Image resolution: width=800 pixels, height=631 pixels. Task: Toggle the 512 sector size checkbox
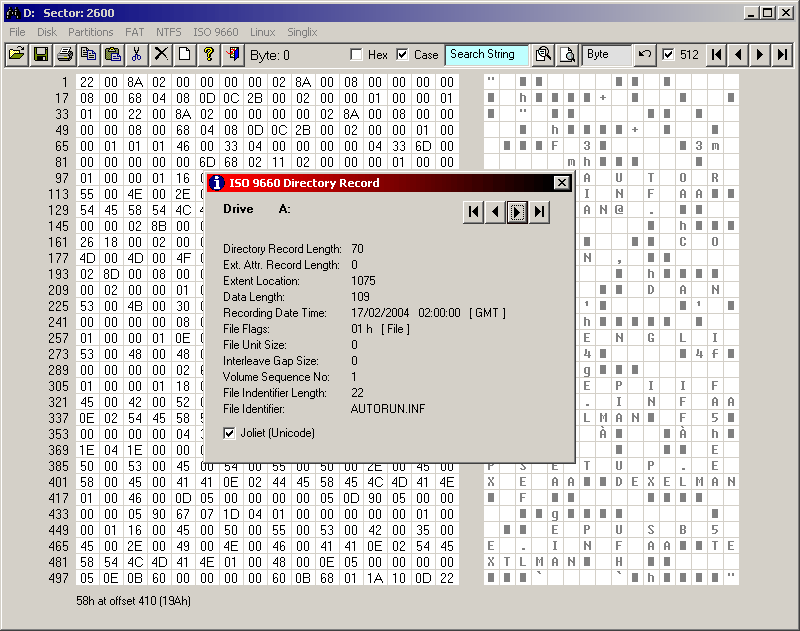(668, 55)
